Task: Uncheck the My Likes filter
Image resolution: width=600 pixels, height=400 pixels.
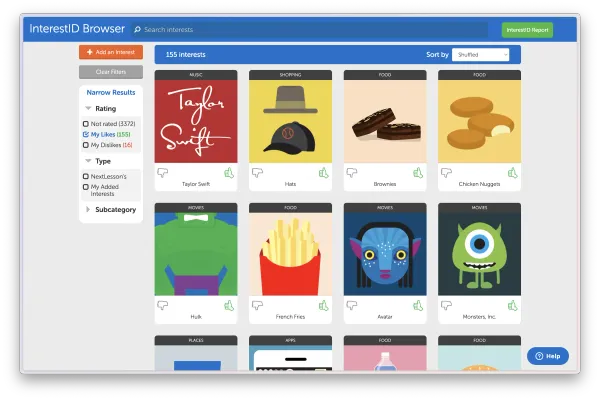Action: 86,134
